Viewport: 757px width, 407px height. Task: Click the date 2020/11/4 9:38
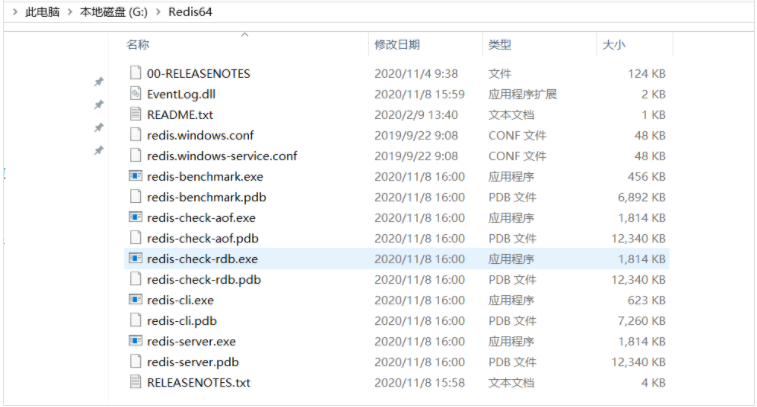click(x=416, y=73)
